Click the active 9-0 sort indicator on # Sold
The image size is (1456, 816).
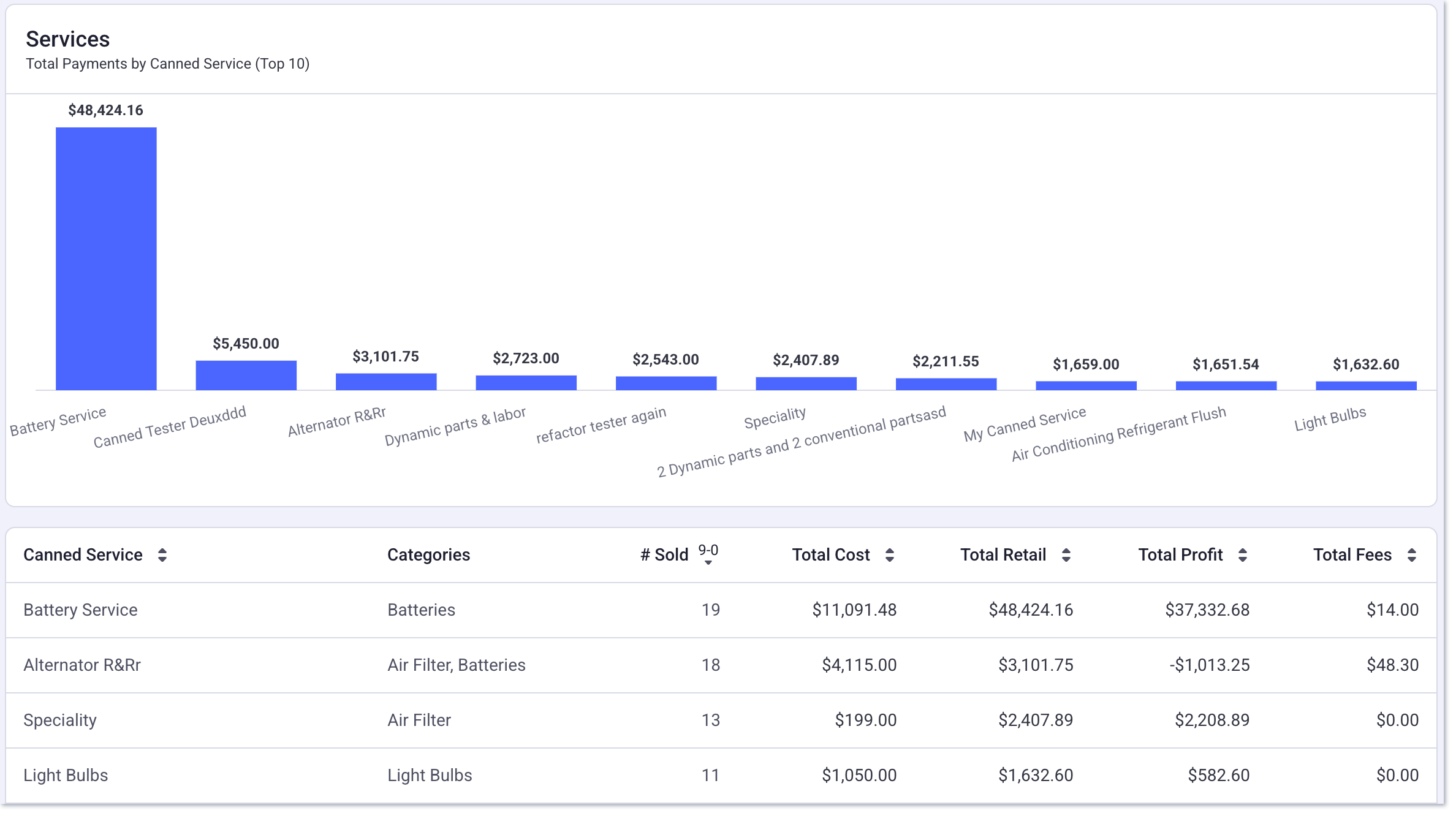709,554
